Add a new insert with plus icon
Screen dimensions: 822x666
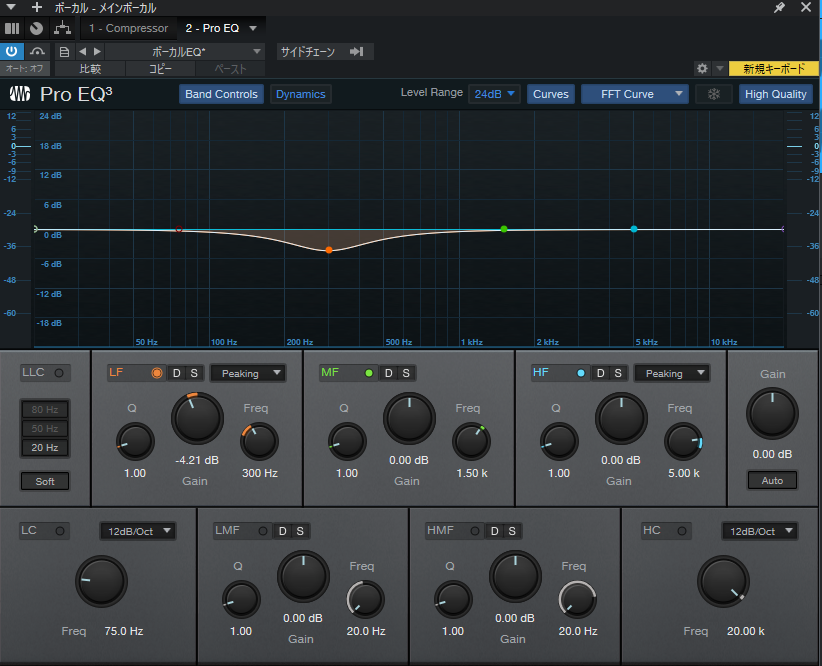coord(37,7)
